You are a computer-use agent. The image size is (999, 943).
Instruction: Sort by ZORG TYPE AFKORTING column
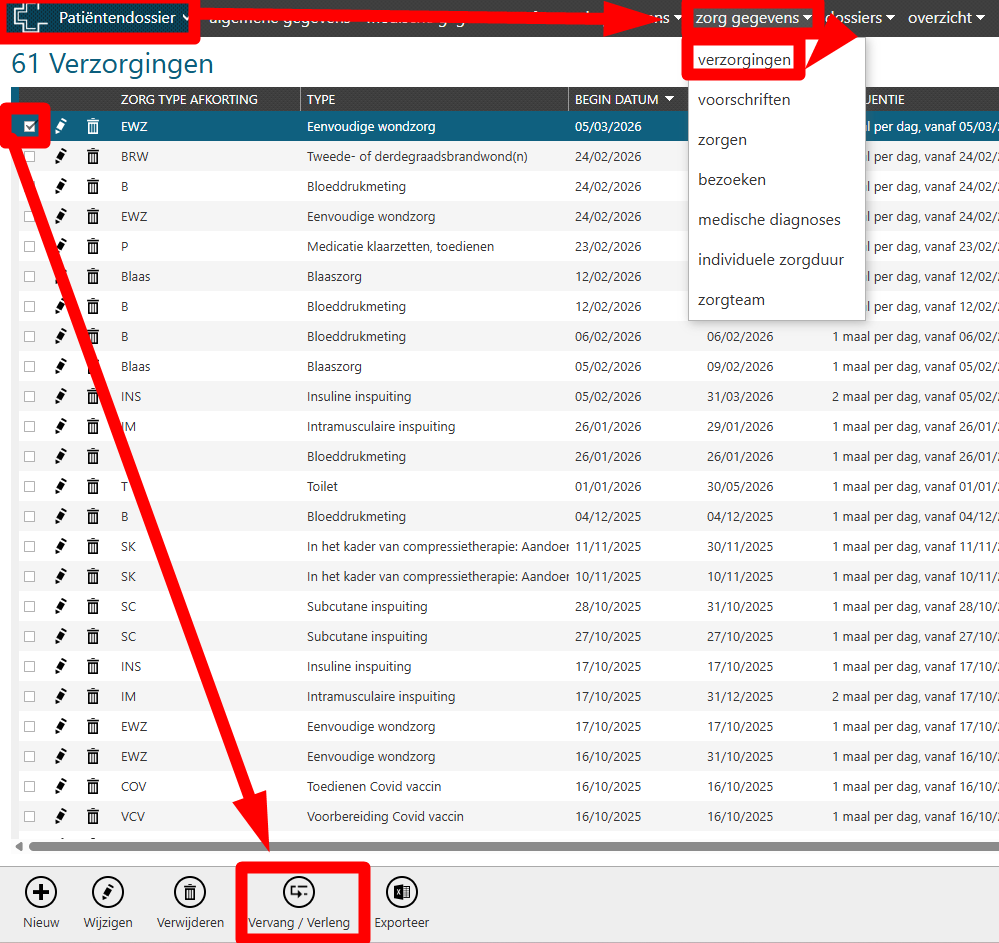189,99
